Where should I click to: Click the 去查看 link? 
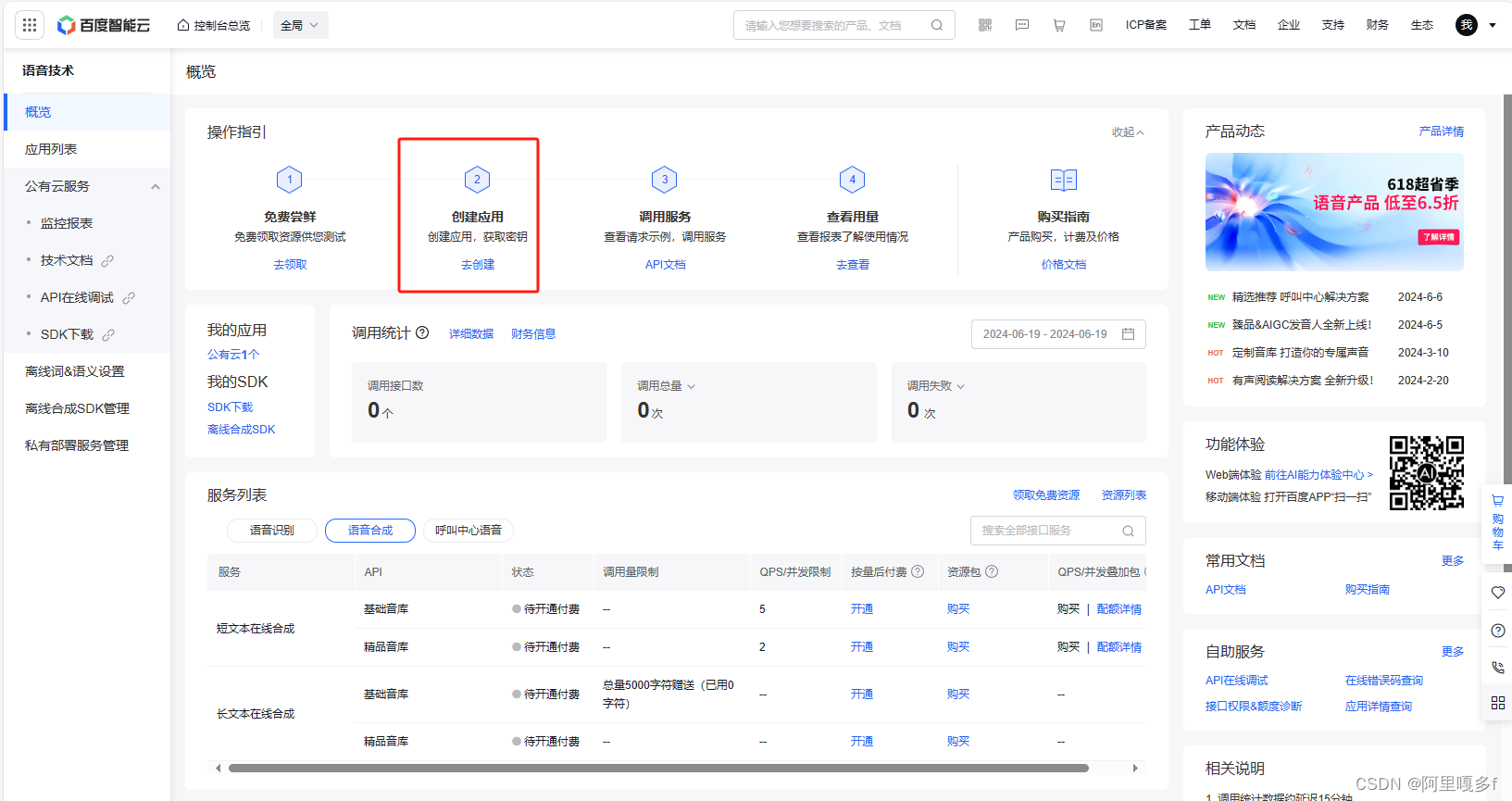point(853,265)
